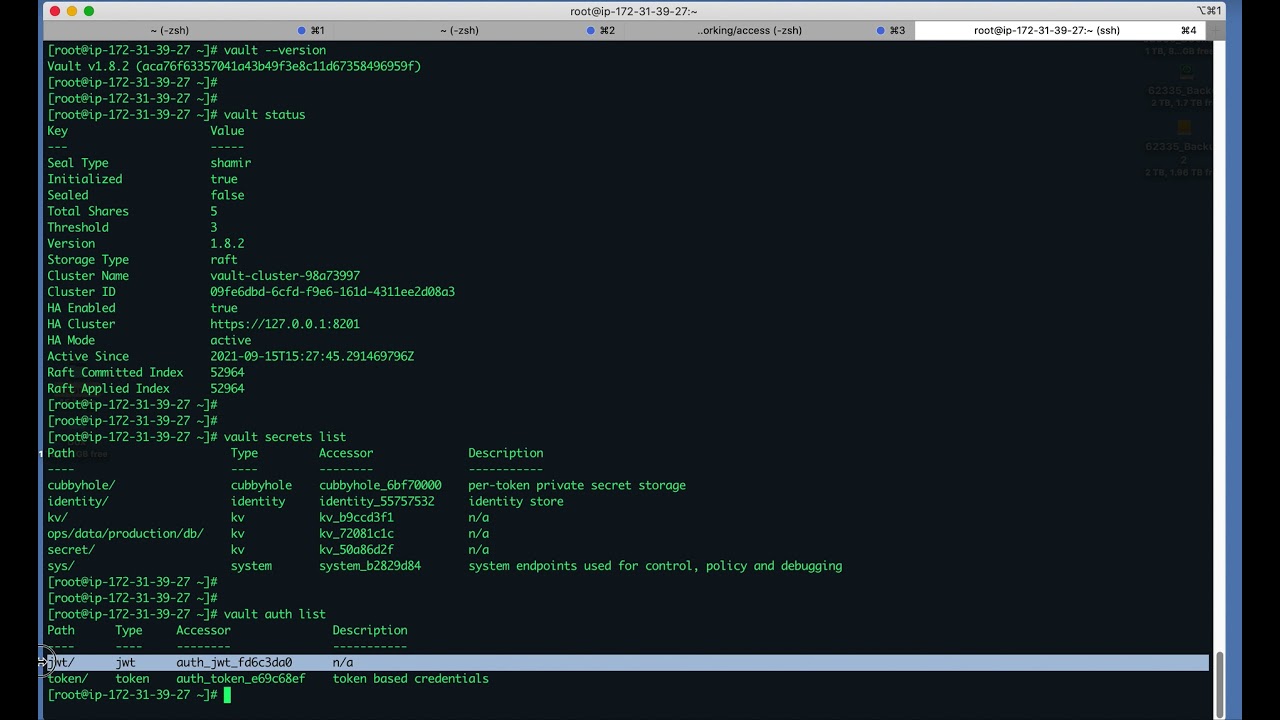Click the accessor kv_72081c1c
The image size is (1280, 720).
356,534
